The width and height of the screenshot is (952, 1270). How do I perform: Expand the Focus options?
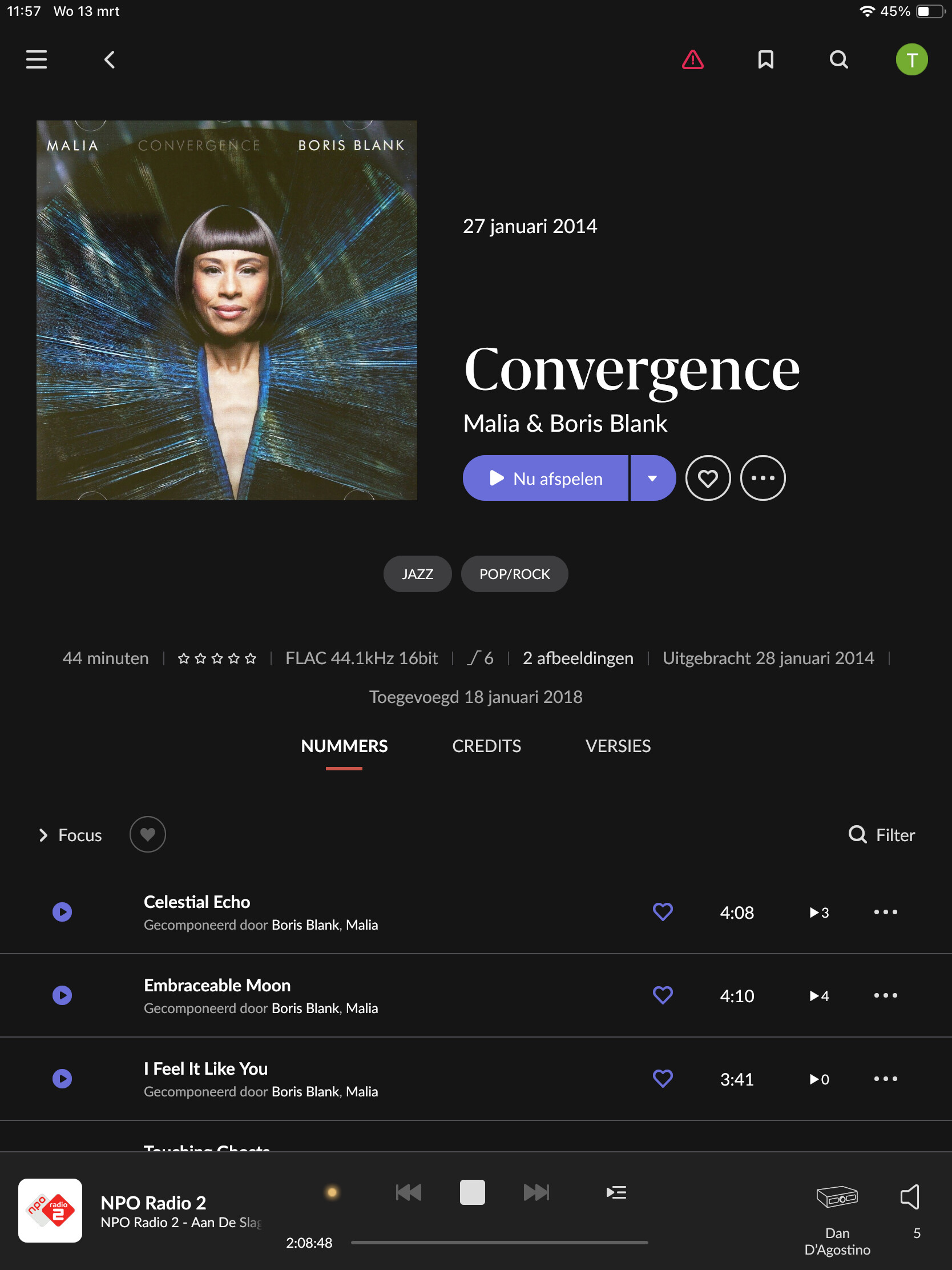click(70, 835)
